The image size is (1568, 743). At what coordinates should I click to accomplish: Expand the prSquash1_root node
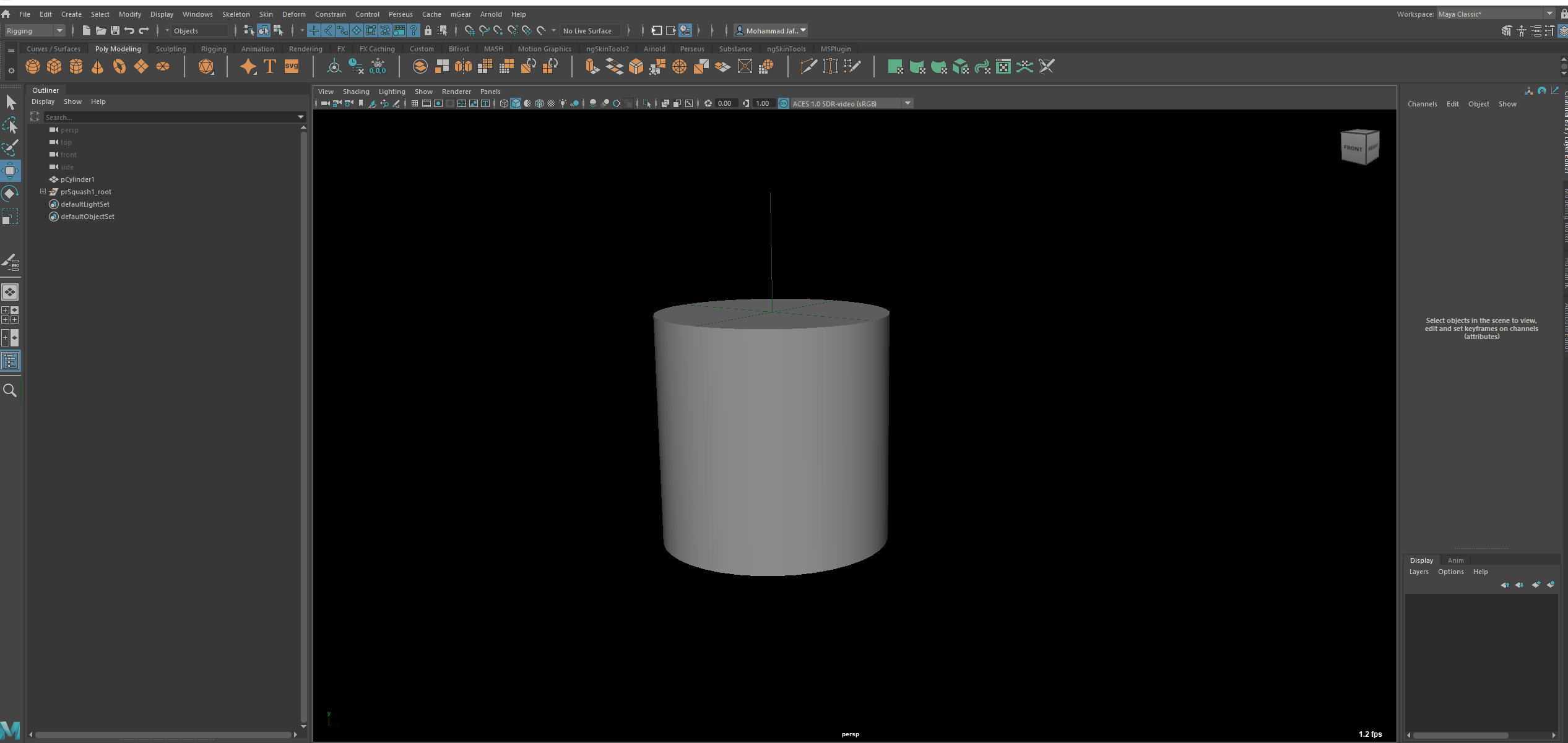pos(43,192)
